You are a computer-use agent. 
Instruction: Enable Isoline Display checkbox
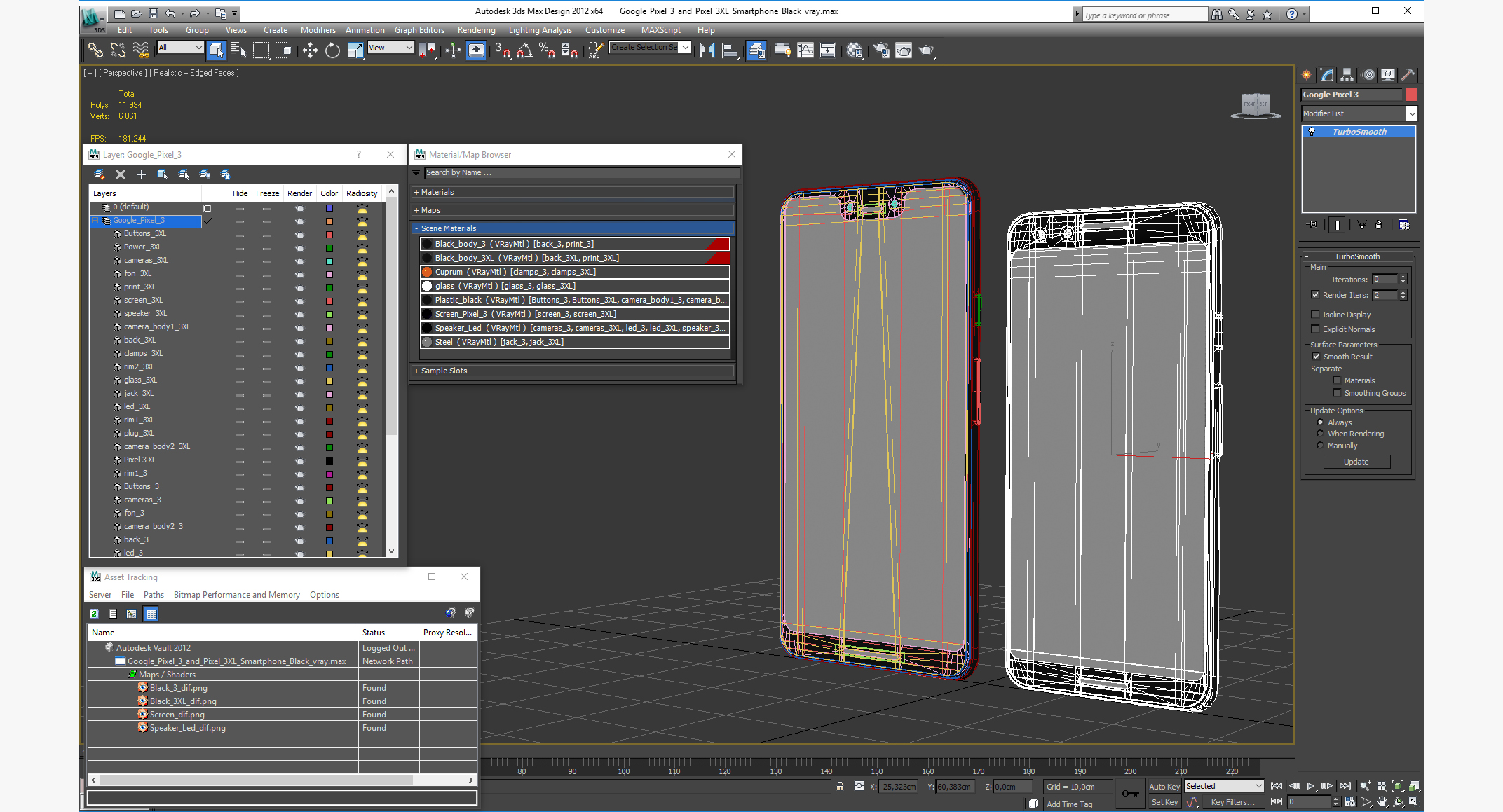click(x=1316, y=315)
